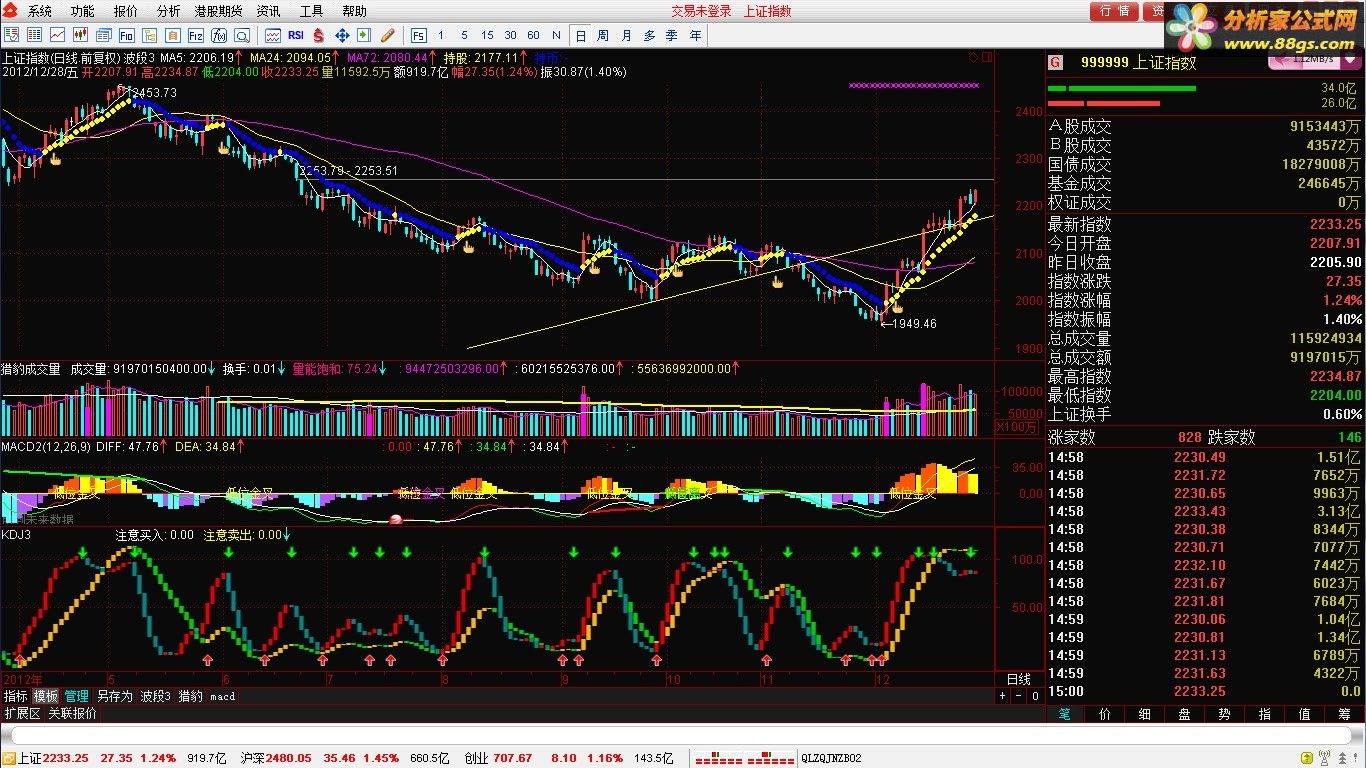The height and width of the screenshot is (768, 1366).
Task: Click the RSI indicator icon
Action: pyautogui.click(x=295, y=35)
